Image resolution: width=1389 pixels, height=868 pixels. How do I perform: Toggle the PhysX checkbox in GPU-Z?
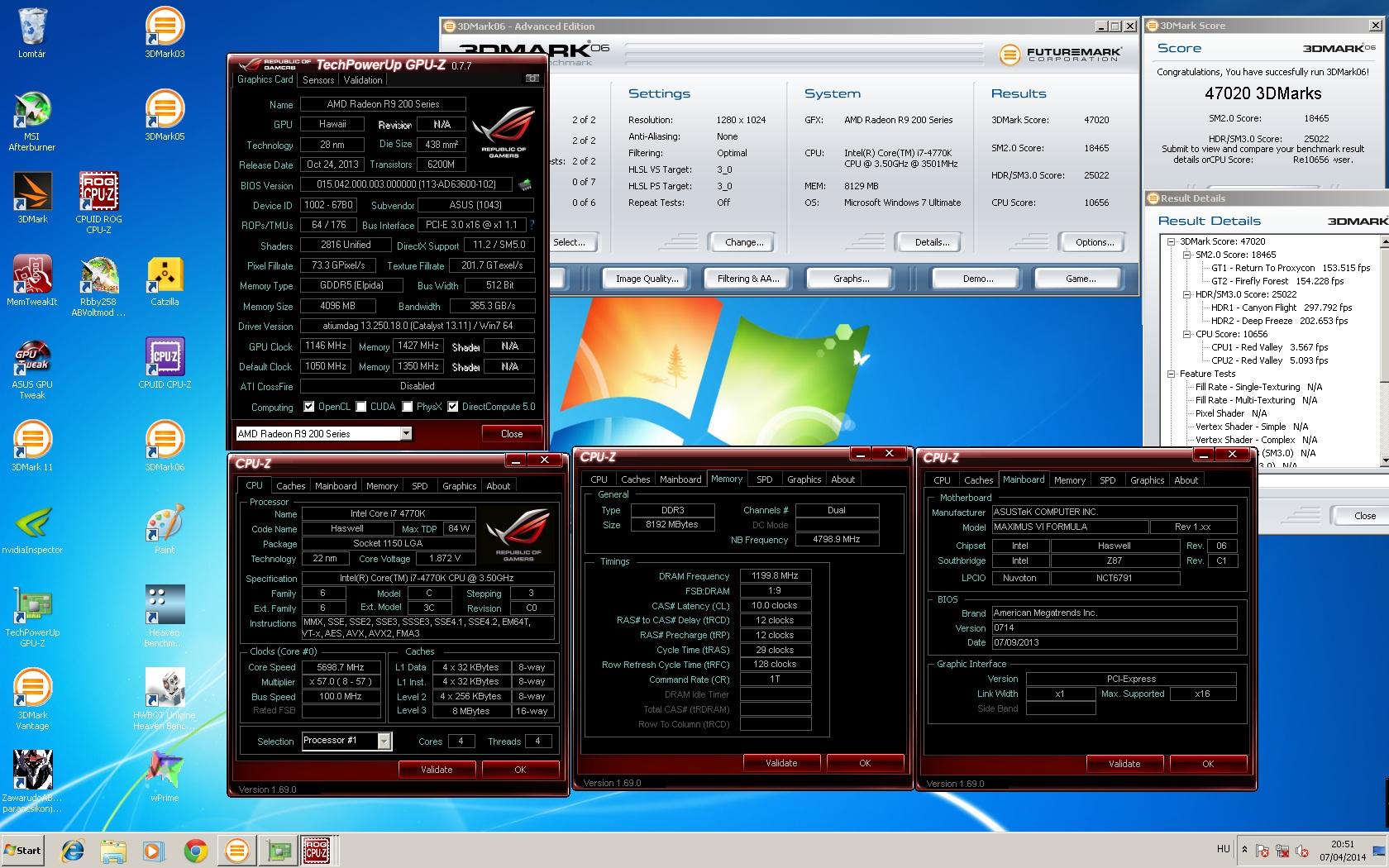click(x=408, y=407)
